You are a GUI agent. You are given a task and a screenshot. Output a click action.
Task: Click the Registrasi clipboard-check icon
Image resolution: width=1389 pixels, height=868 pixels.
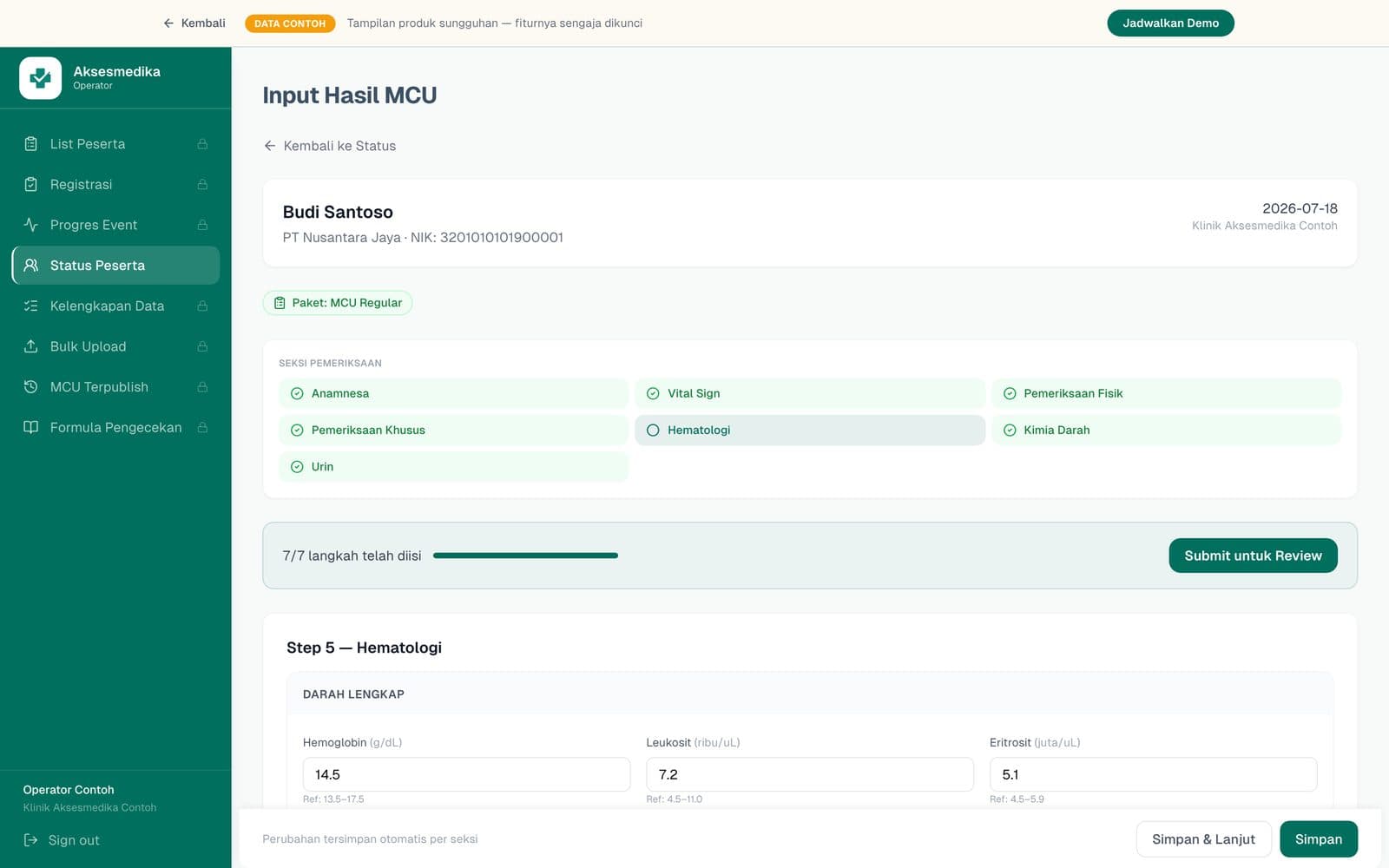31,184
